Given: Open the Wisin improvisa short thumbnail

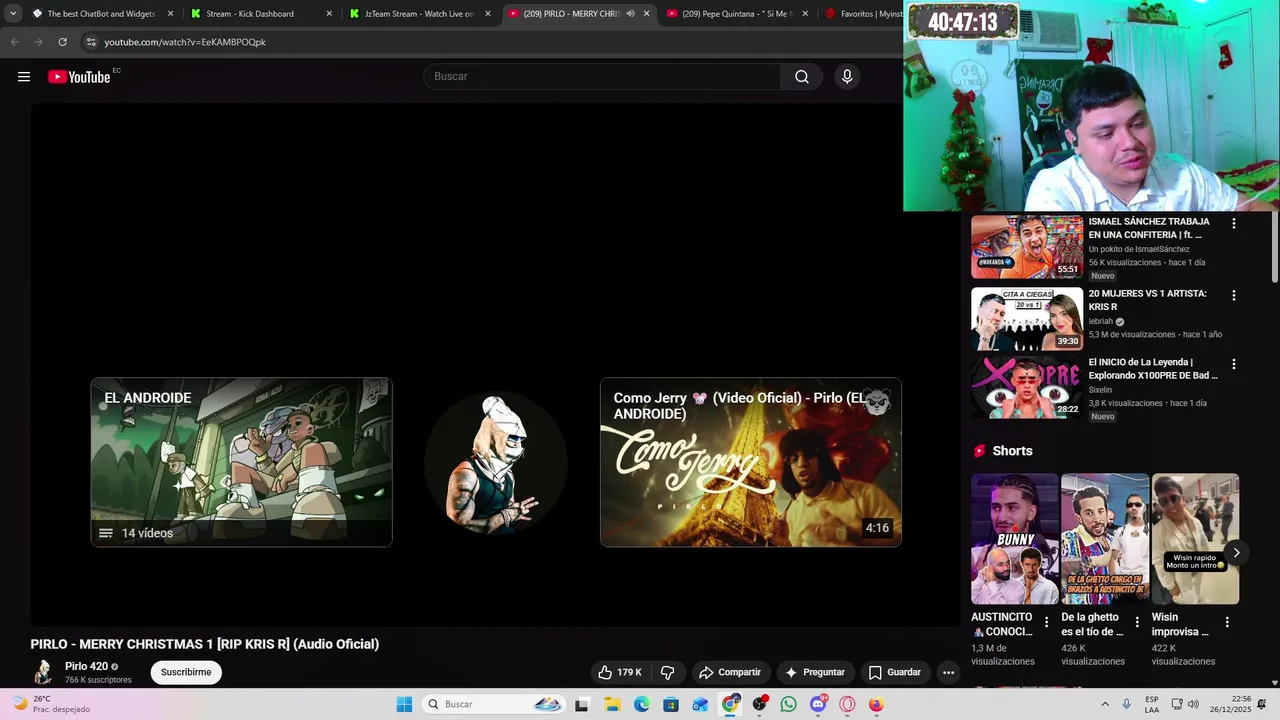Looking at the screenshot, I should [1195, 539].
